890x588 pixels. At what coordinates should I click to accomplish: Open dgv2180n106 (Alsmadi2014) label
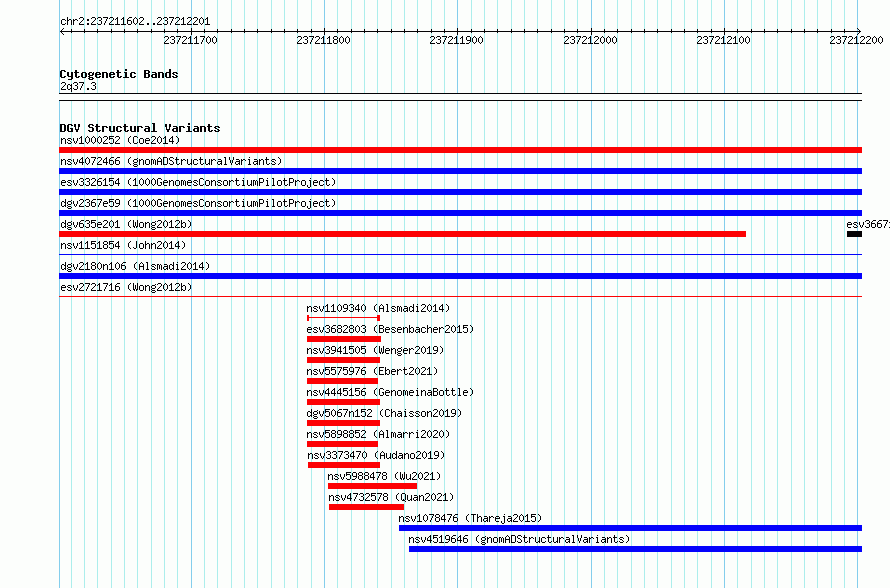tap(135, 266)
